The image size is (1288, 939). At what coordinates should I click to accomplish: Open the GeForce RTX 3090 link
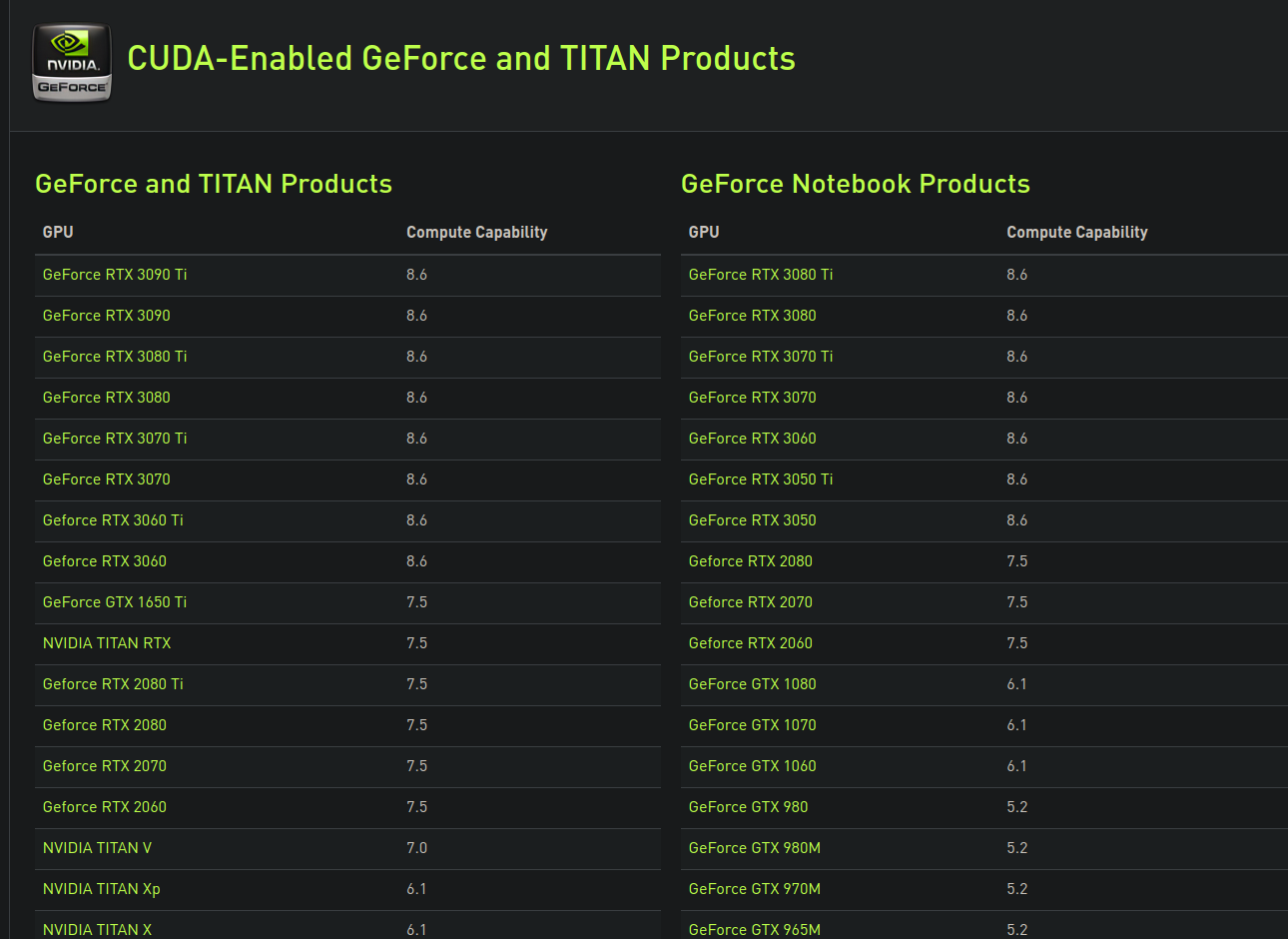(x=107, y=316)
